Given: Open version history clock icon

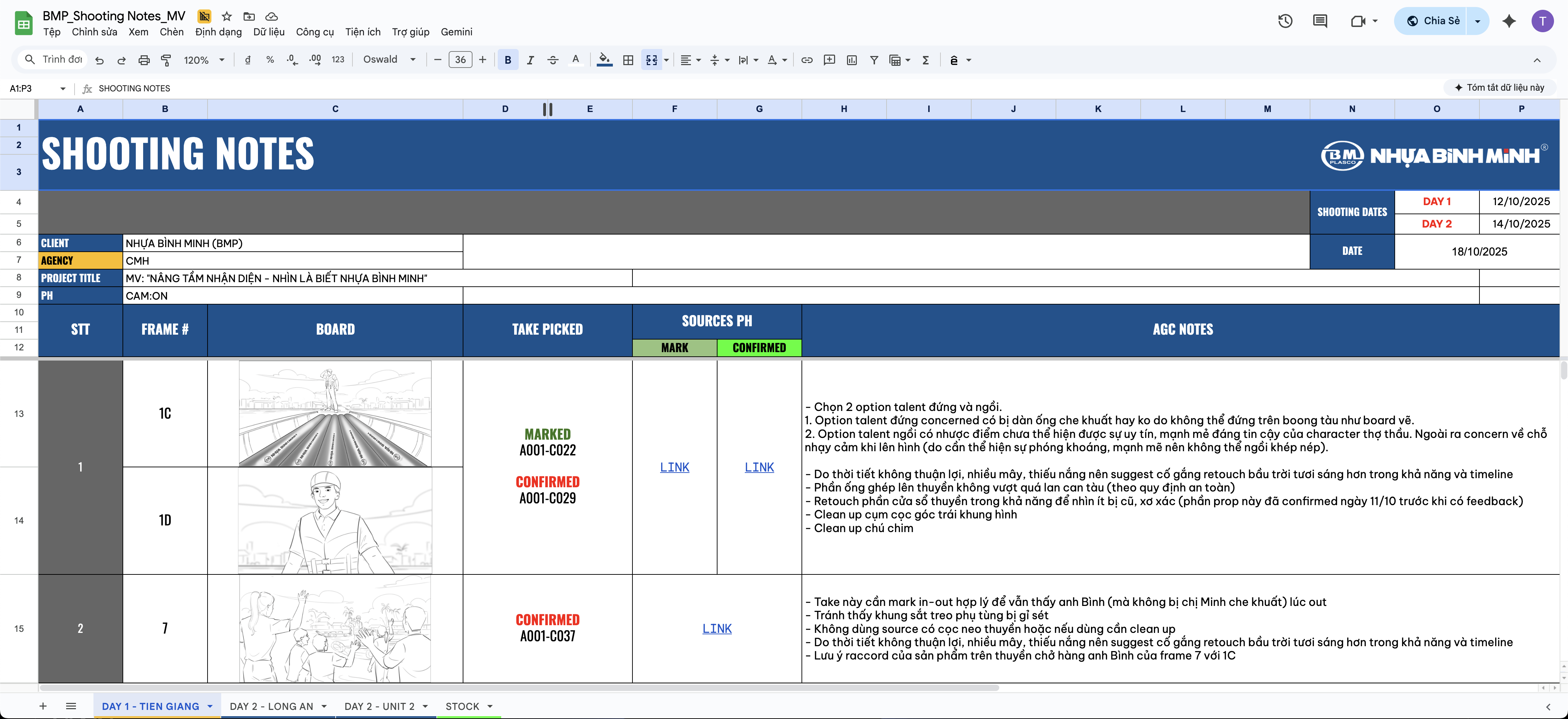Looking at the screenshot, I should point(1285,21).
